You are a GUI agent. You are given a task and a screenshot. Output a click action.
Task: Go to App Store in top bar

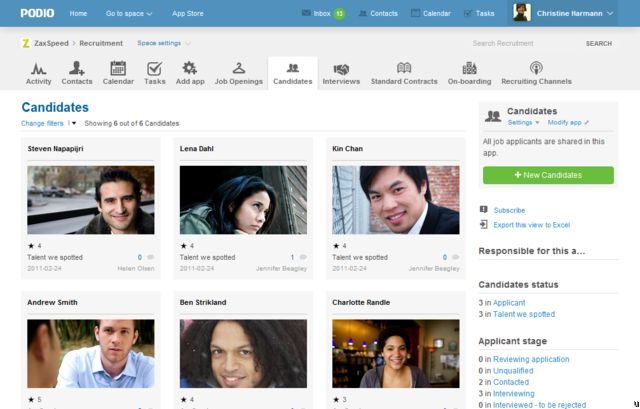[186, 14]
